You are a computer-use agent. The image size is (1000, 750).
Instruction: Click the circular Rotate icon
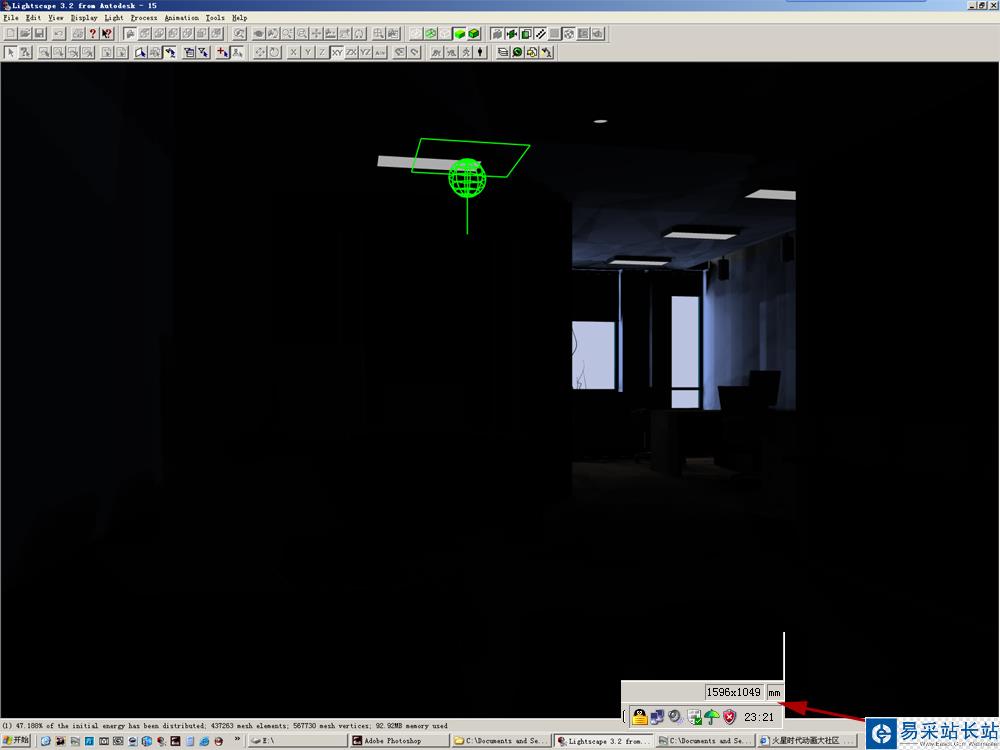point(274,52)
